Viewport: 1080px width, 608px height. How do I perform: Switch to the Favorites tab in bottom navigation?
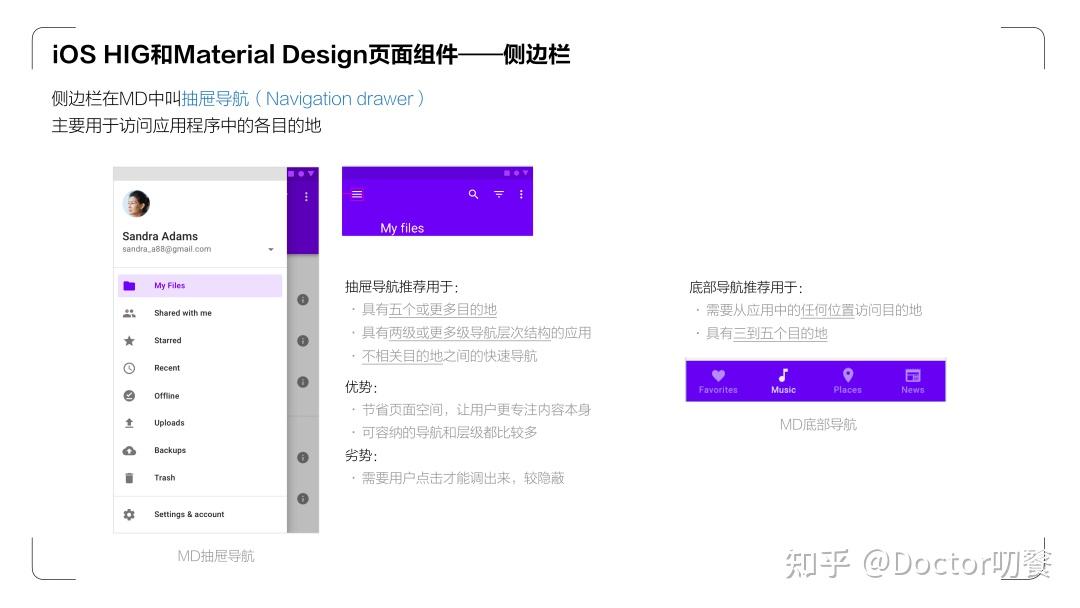click(x=718, y=379)
